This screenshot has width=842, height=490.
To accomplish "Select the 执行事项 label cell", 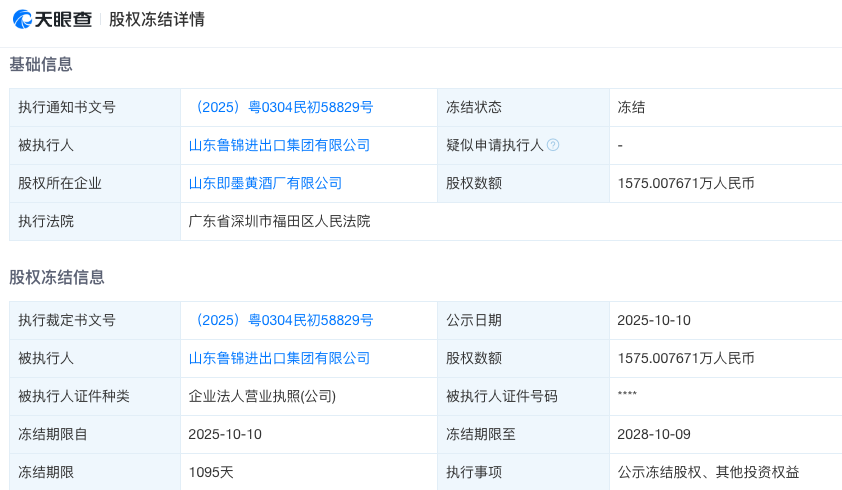I will 524,472.
